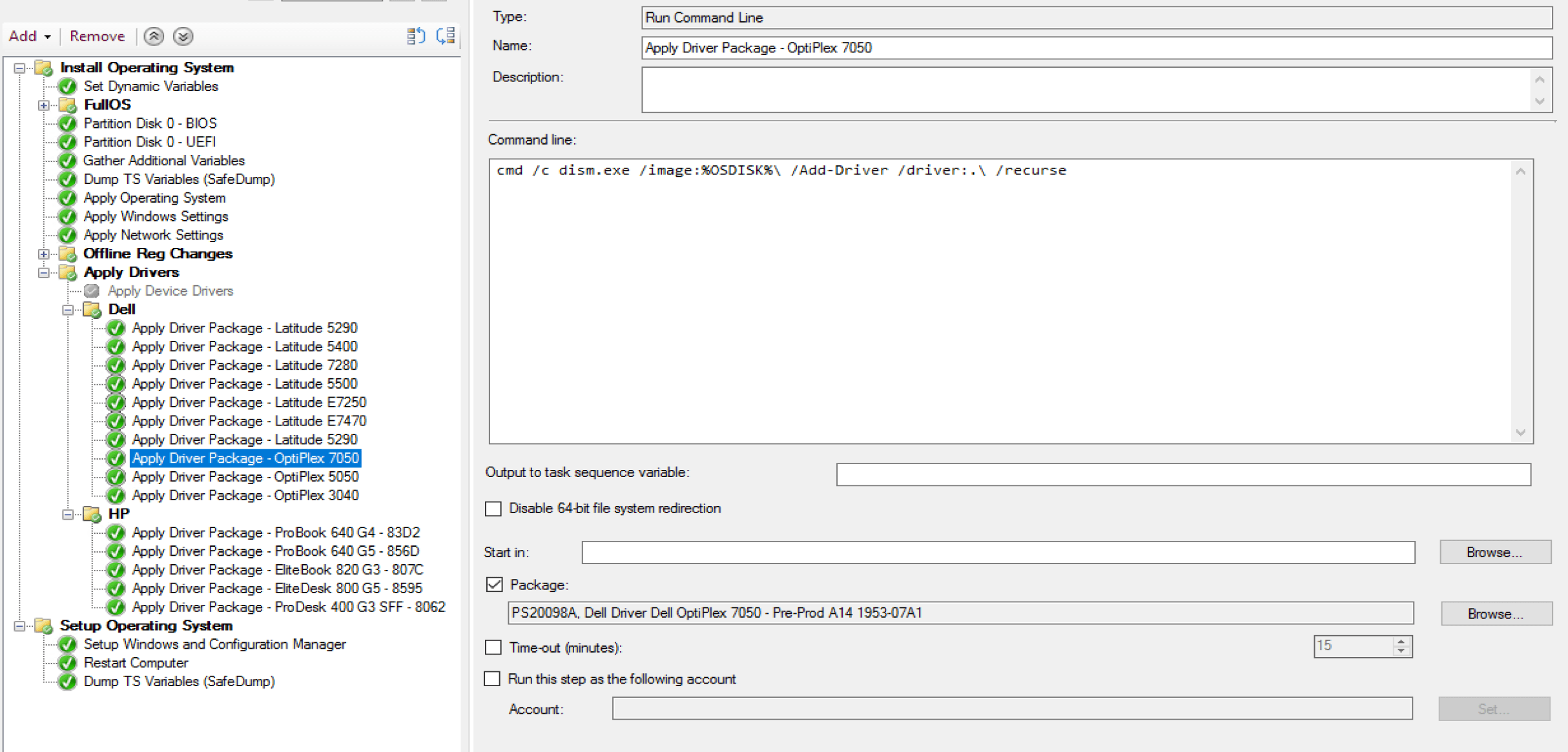Image resolution: width=1568 pixels, height=752 pixels.
Task: Expand the Offline Reg Changes group
Action: pyautogui.click(x=43, y=254)
